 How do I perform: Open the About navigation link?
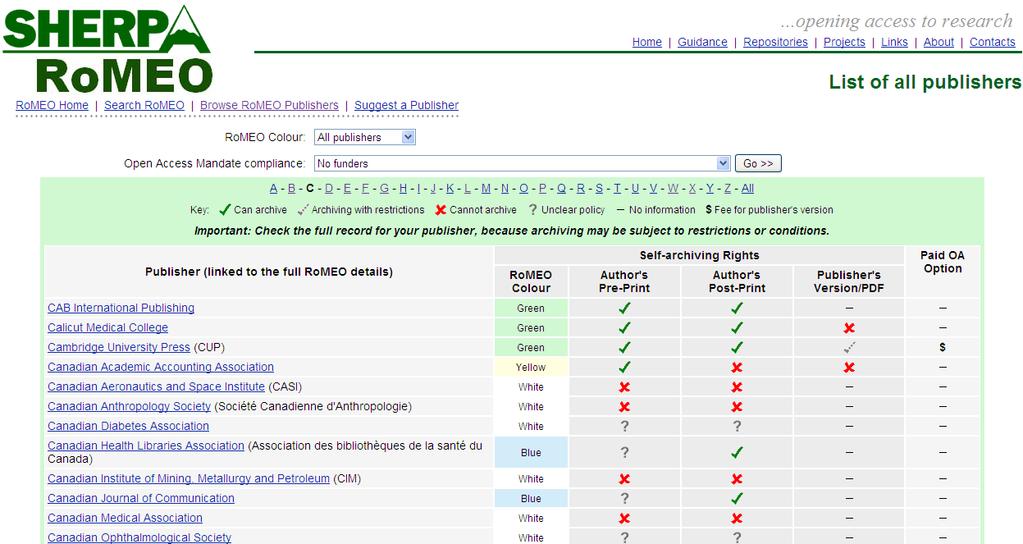coord(938,42)
